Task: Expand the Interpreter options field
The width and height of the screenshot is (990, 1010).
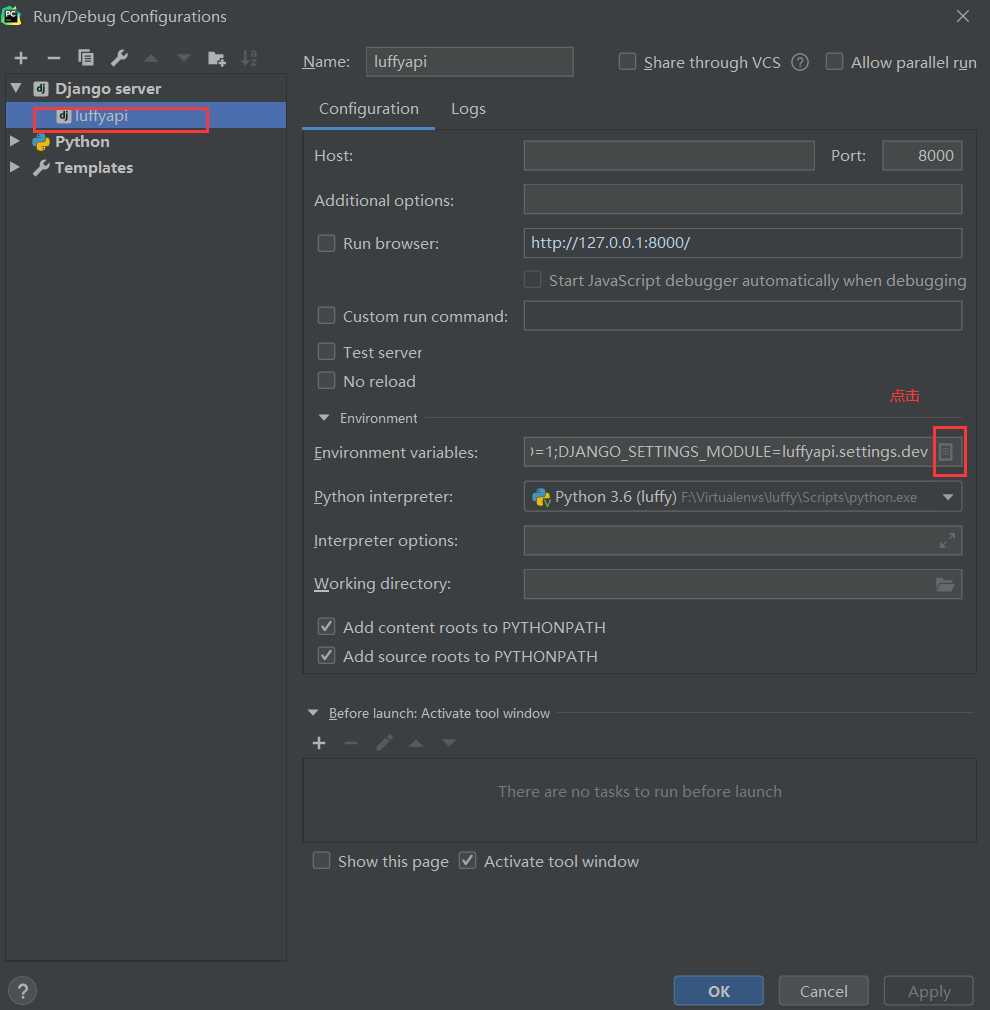Action: pos(947,540)
